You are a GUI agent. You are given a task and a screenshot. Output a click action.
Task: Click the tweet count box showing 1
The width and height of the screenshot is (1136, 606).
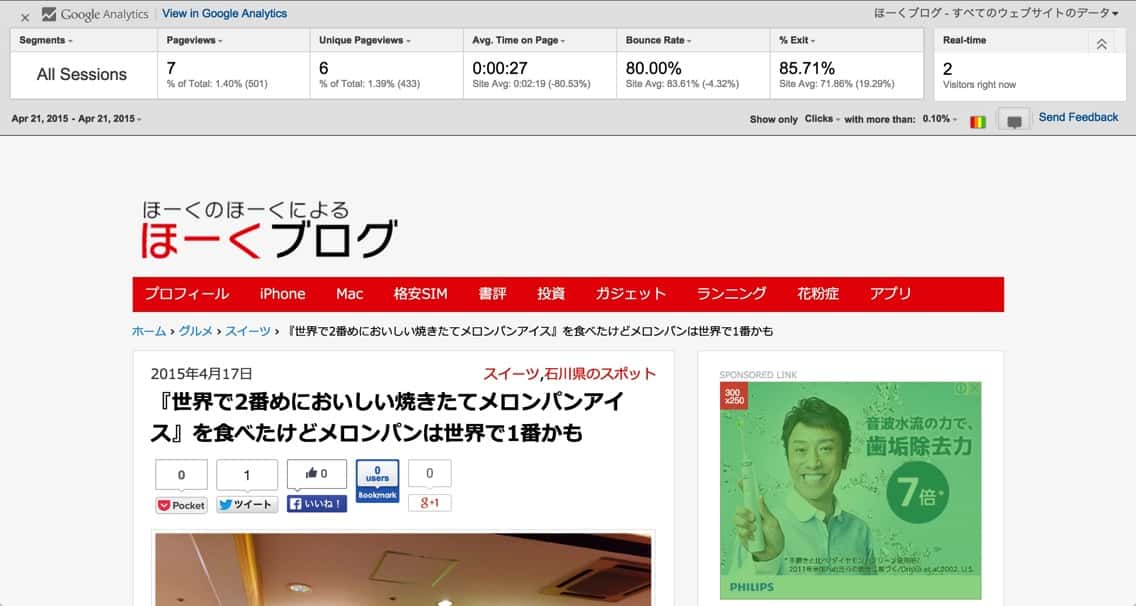(x=247, y=475)
